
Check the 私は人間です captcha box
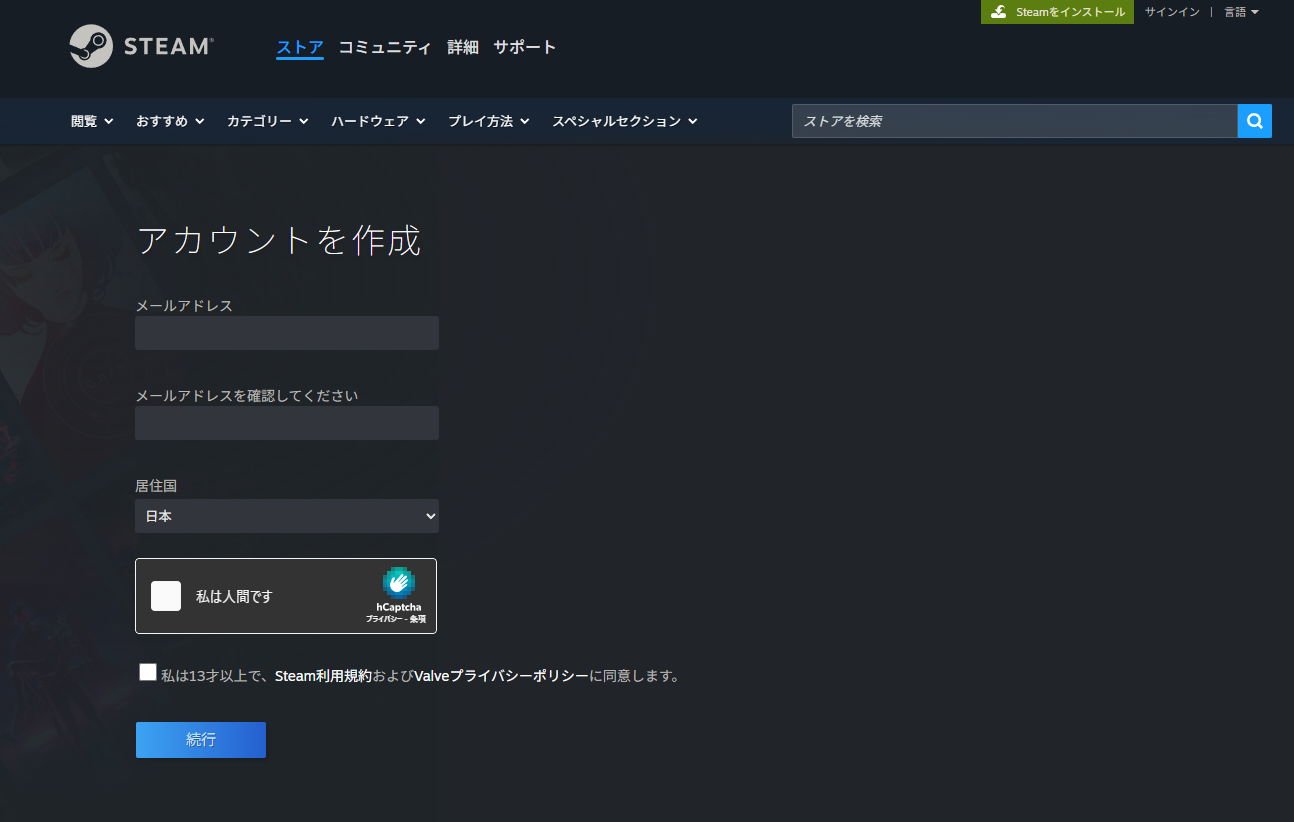166,596
